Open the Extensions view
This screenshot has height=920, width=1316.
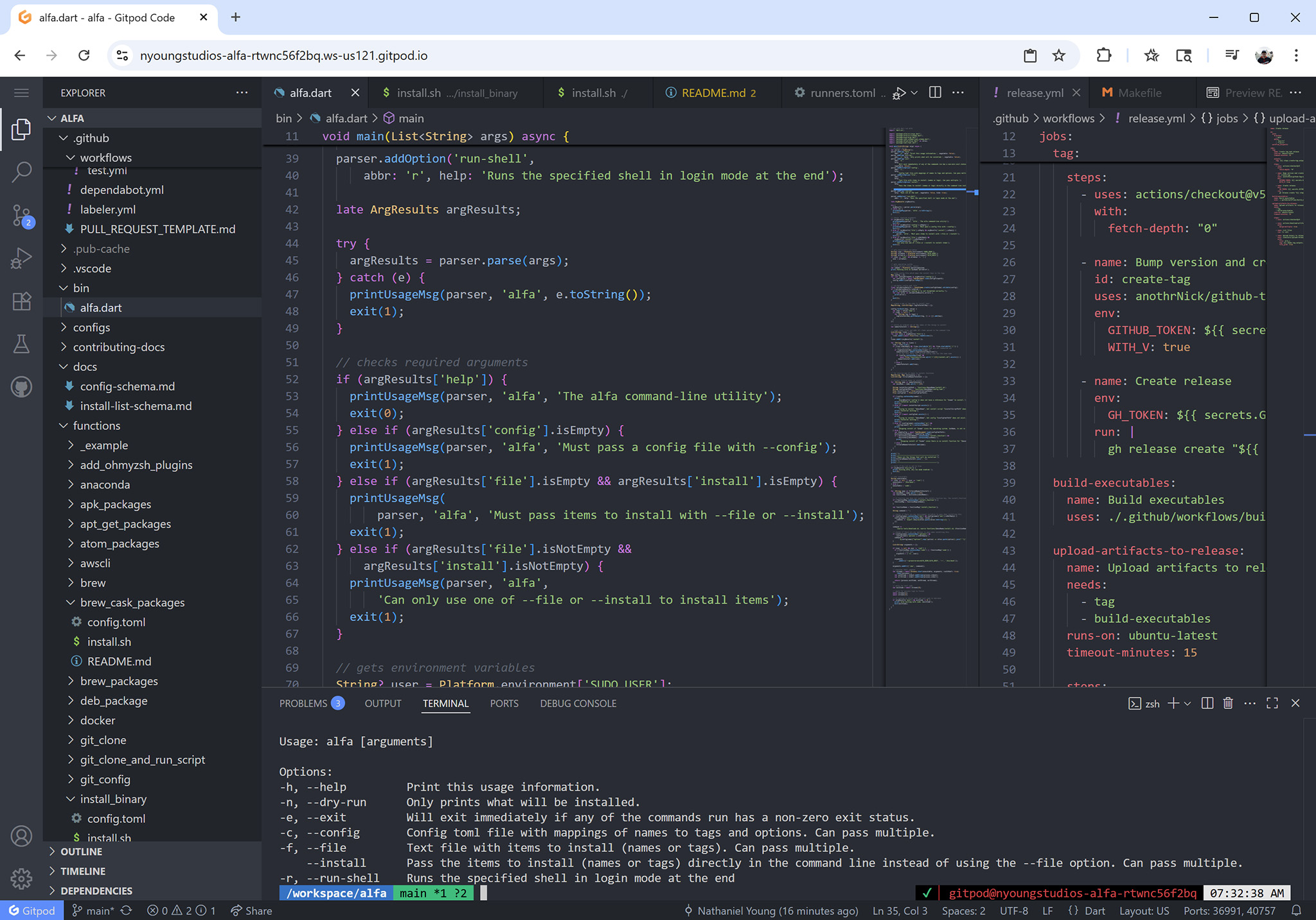(x=21, y=301)
